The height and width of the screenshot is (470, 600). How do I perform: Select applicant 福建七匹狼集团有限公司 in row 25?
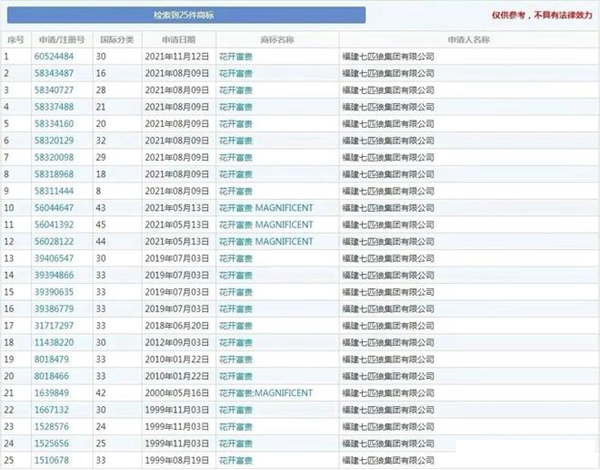(x=388, y=461)
